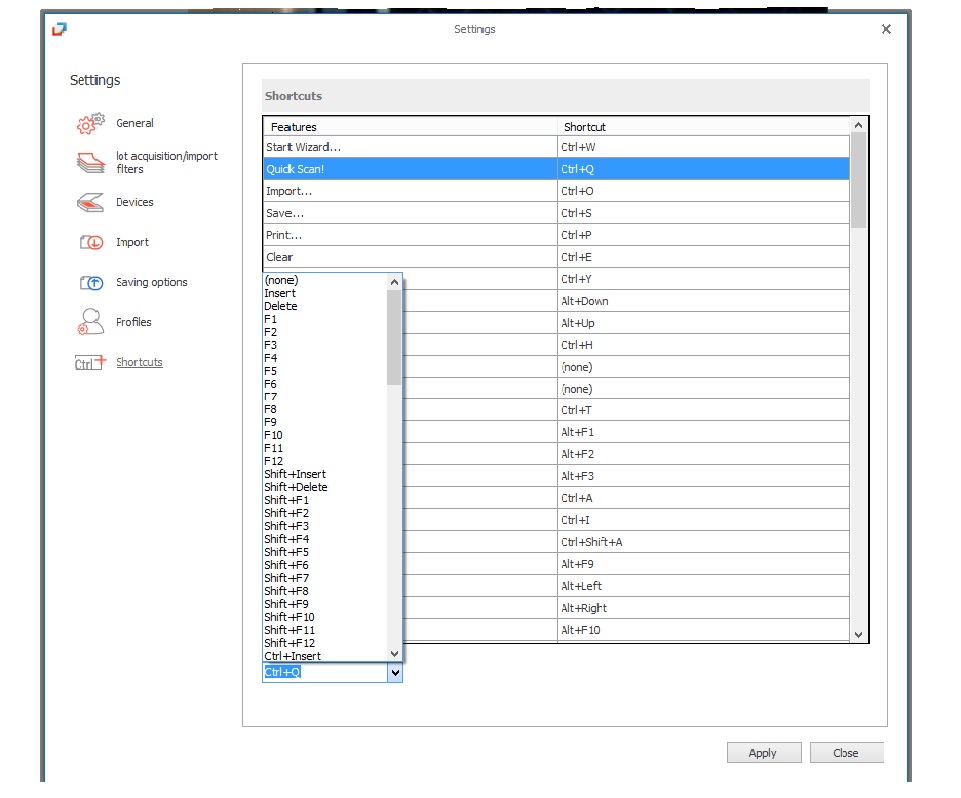Screen dimensions: 961x798
Task: Click the dropdown list scroll down arrow
Action: [x=395, y=654]
